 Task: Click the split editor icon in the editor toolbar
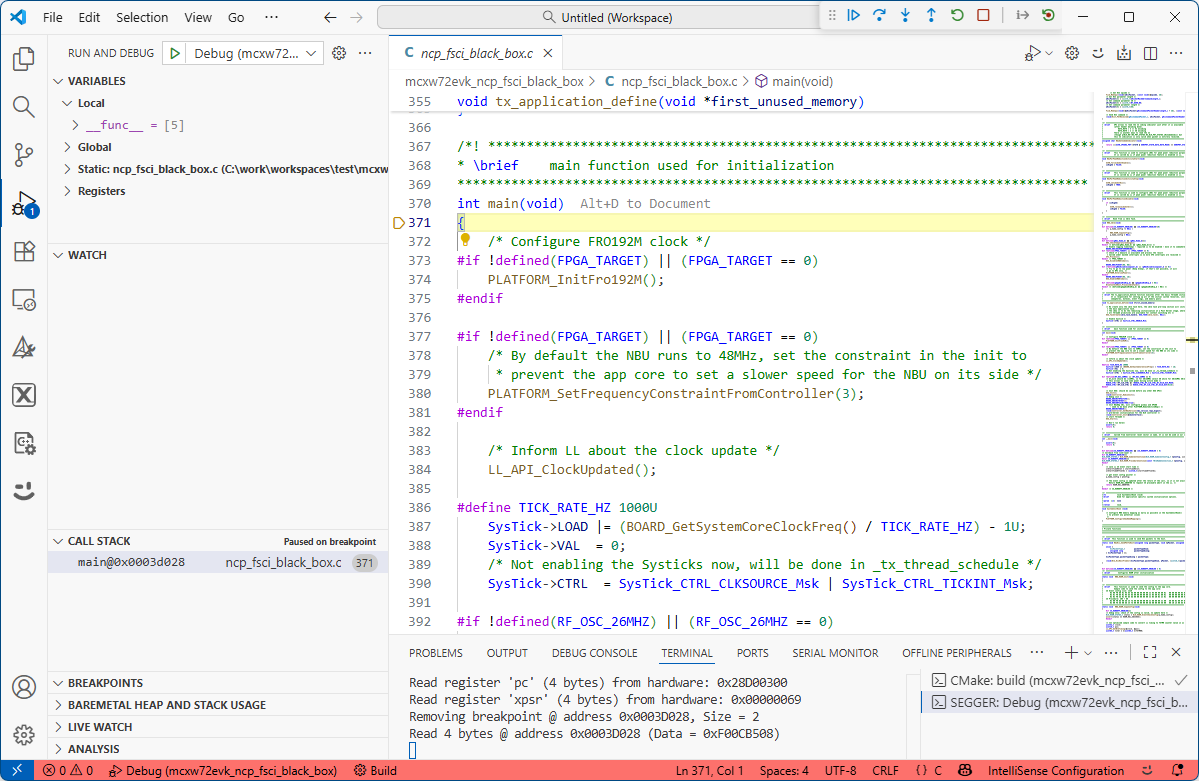pyautogui.click(x=1151, y=53)
